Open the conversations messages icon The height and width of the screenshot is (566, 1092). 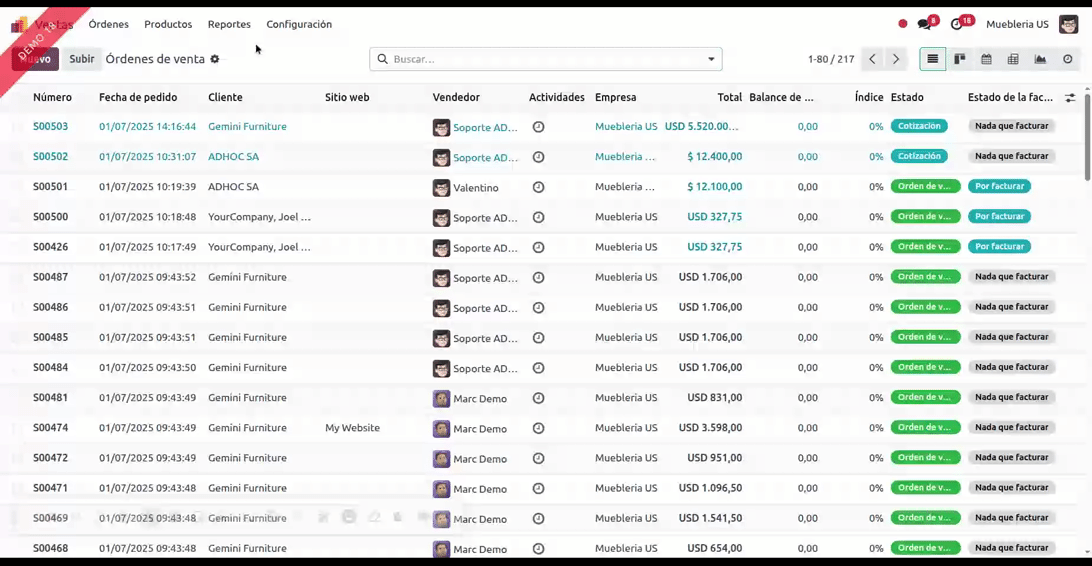924,24
